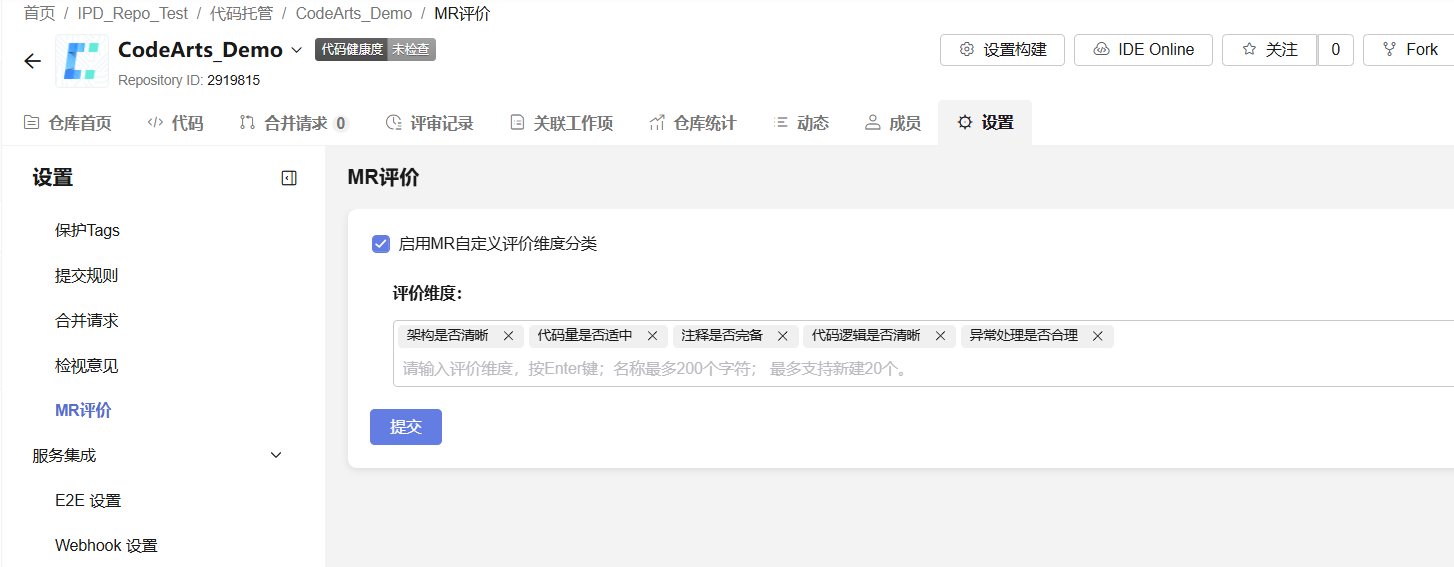Open the 合并请求 tab

click(x=294, y=123)
